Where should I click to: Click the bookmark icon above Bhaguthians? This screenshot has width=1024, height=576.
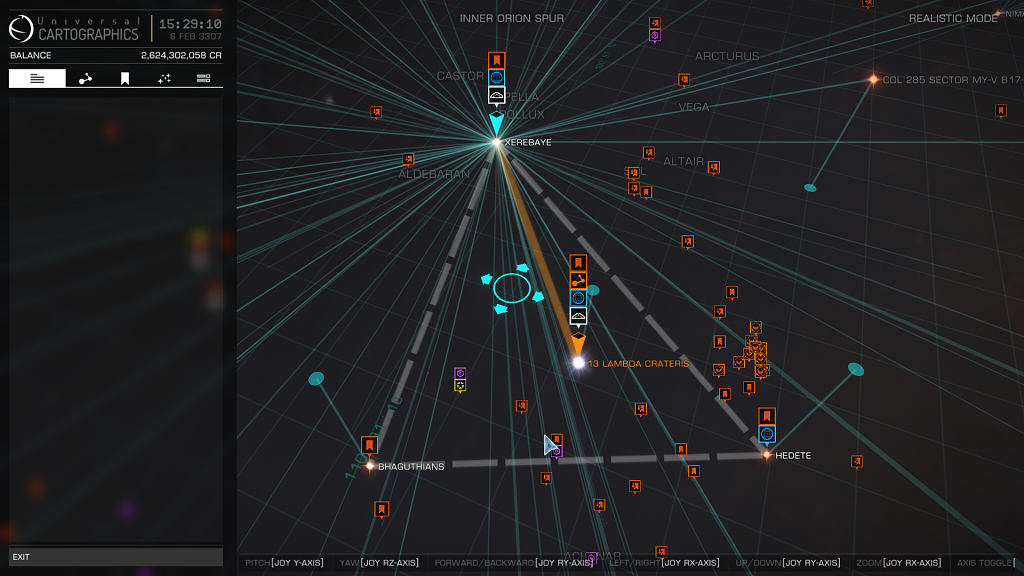pos(370,445)
